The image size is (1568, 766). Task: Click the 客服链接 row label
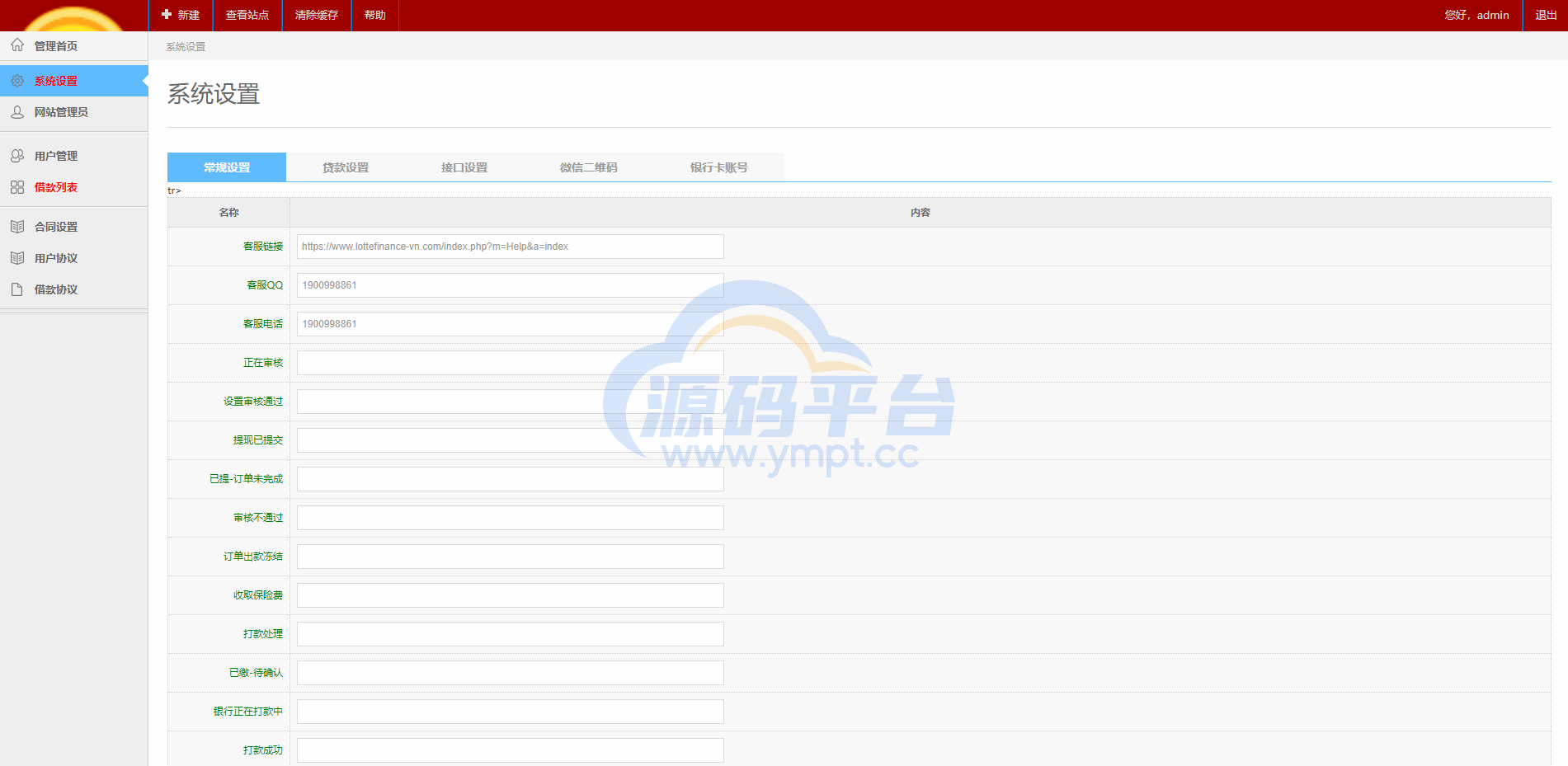(x=263, y=247)
